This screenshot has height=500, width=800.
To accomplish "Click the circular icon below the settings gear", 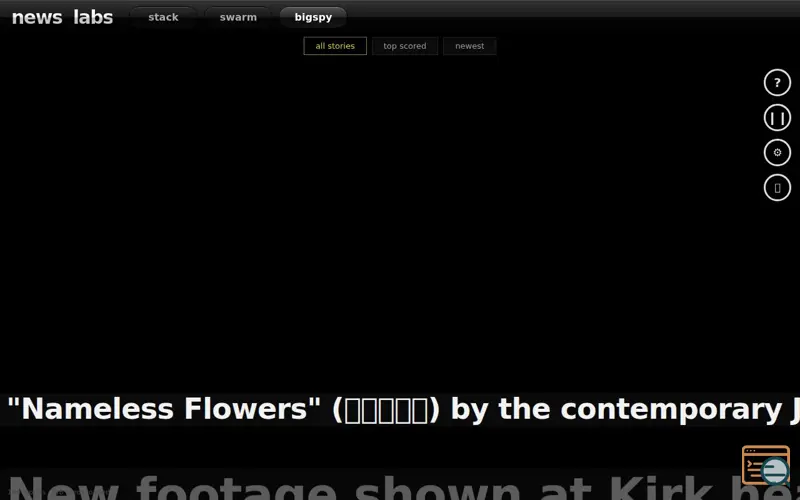I will click(x=777, y=188).
